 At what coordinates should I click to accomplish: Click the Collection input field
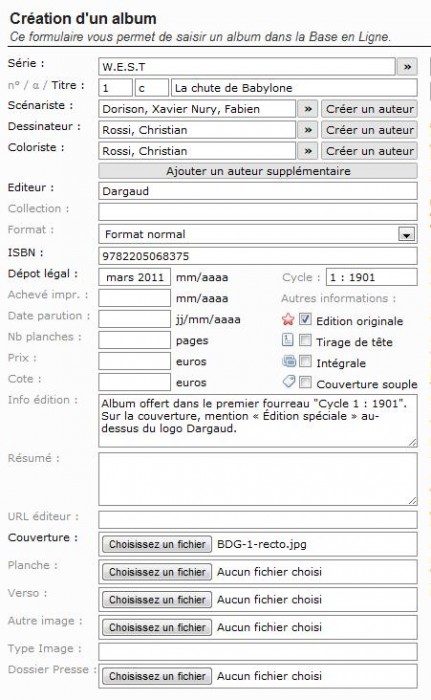click(x=258, y=212)
